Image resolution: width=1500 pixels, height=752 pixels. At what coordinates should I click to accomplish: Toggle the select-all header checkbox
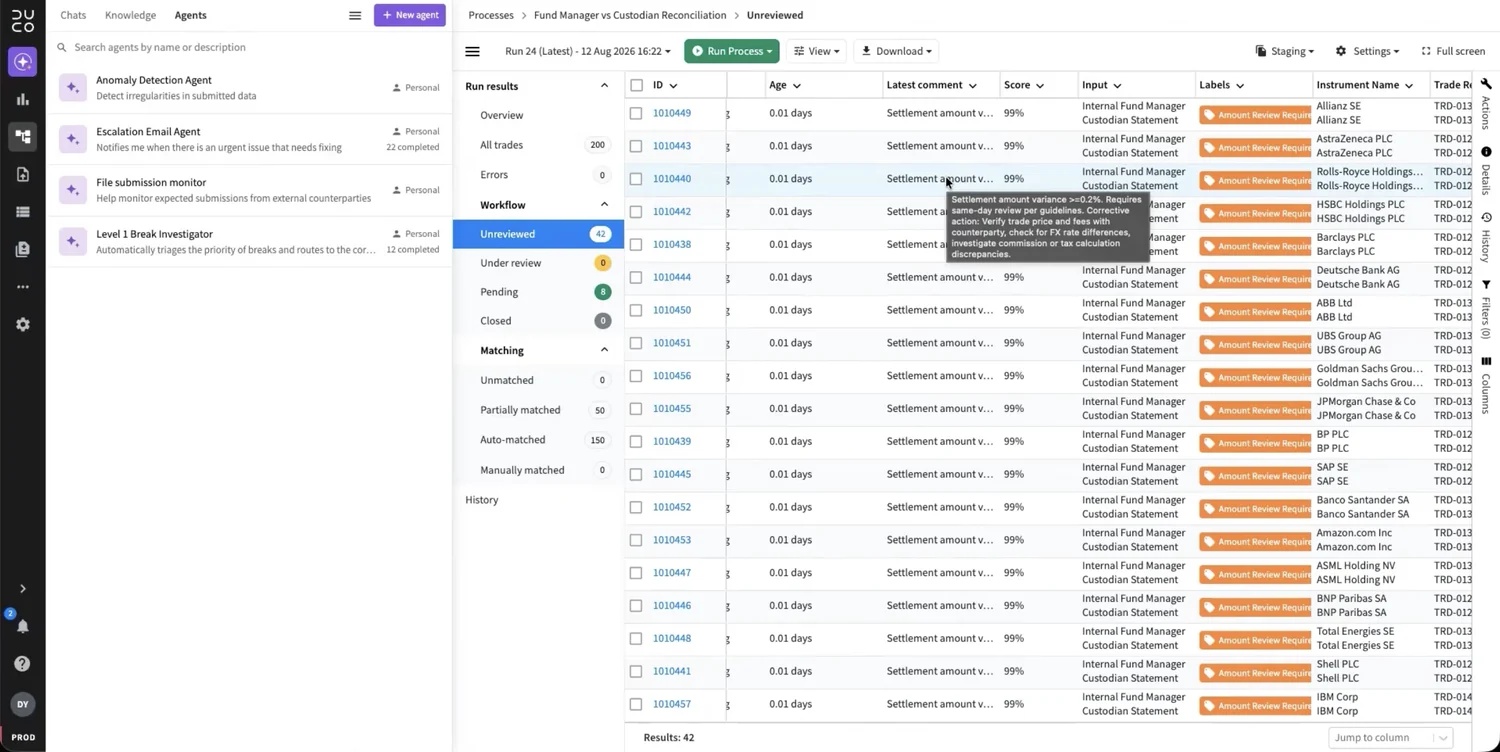point(636,85)
